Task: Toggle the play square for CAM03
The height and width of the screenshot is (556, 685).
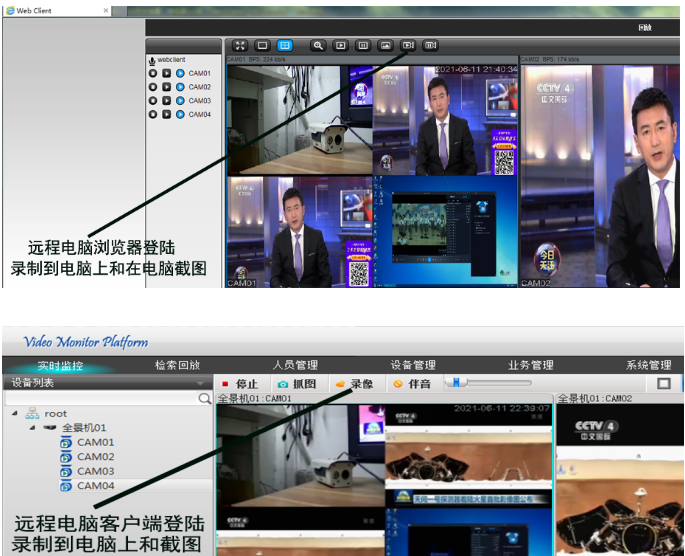Action: tap(166, 101)
